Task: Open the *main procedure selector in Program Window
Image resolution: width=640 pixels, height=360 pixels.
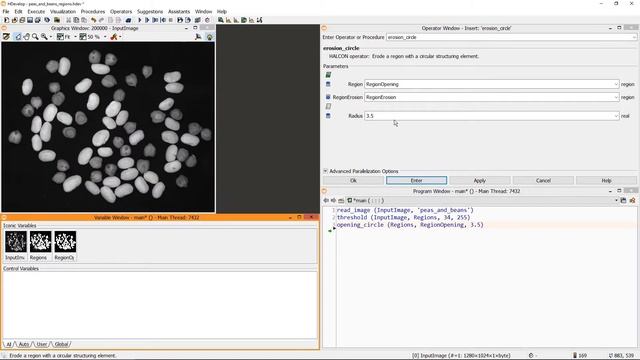Action: point(482,200)
